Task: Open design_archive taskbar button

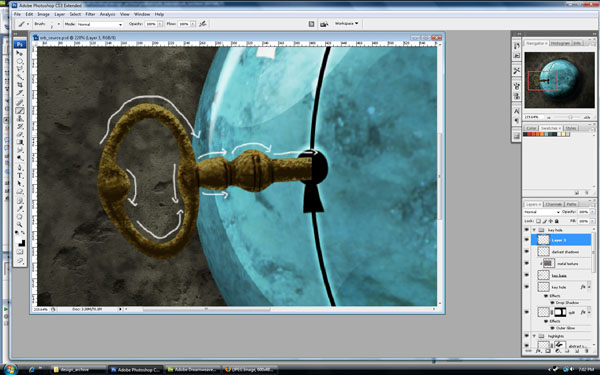Action: point(78,370)
